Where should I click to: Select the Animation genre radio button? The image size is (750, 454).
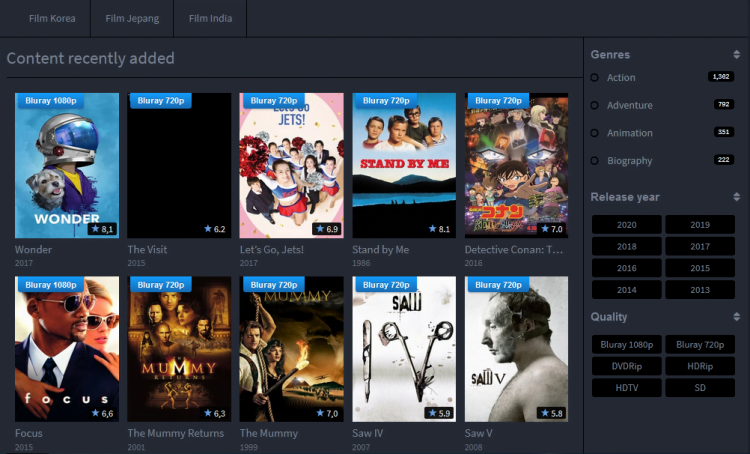(595, 133)
